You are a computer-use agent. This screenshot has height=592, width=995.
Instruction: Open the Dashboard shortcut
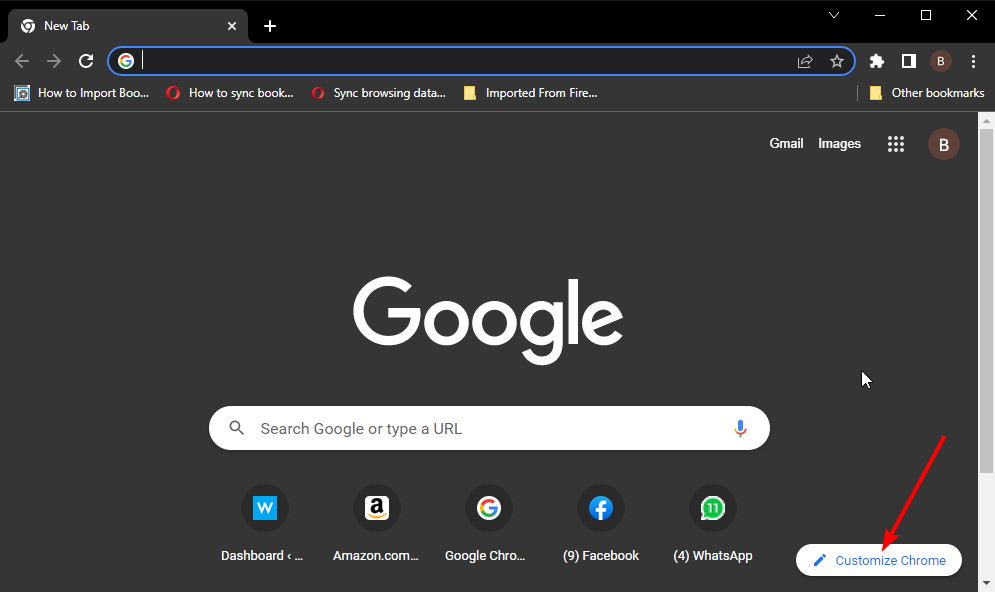(263, 524)
